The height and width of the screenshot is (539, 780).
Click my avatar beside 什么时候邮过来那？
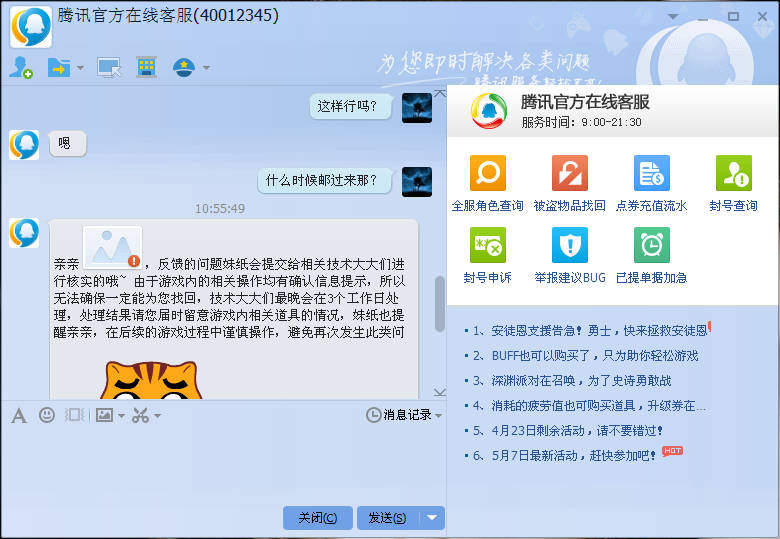tap(417, 181)
